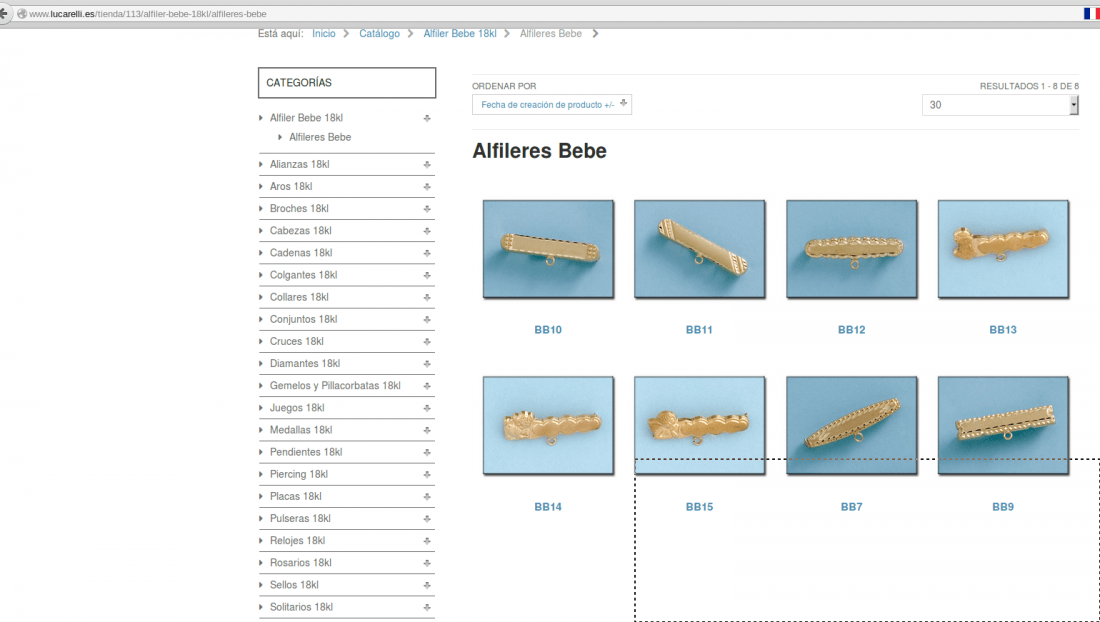Click the French flag language icon
1100x622 pixels.
pyautogui.click(x=1092, y=13)
